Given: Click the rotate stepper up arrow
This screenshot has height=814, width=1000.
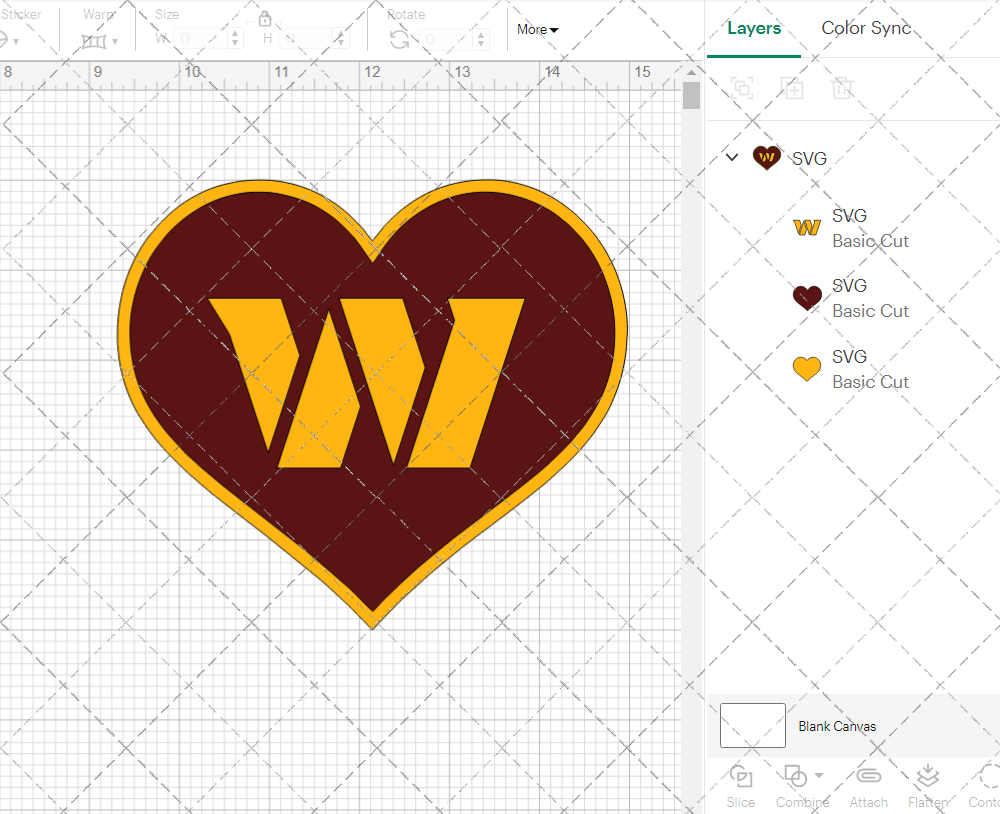Looking at the screenshot, I should click(x=482, y=34).
